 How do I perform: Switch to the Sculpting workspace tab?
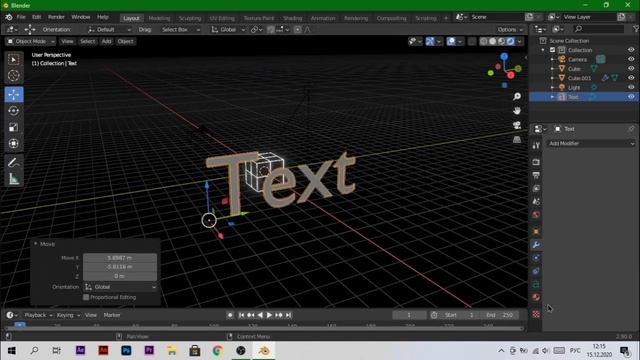tap(190, 18)
